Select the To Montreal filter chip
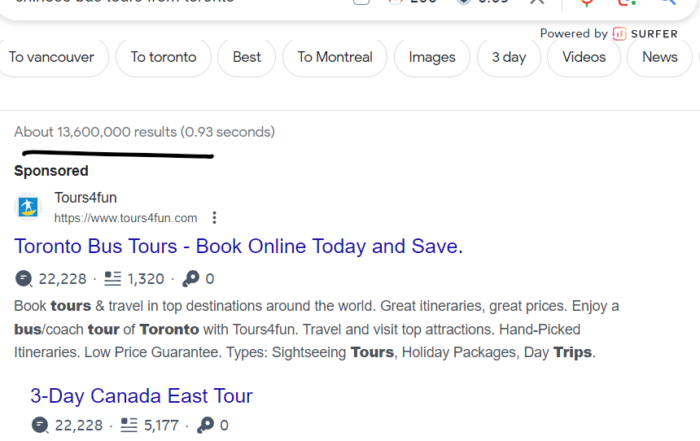The width and height of the screenshot is (700, 441). tap(335, 58)
